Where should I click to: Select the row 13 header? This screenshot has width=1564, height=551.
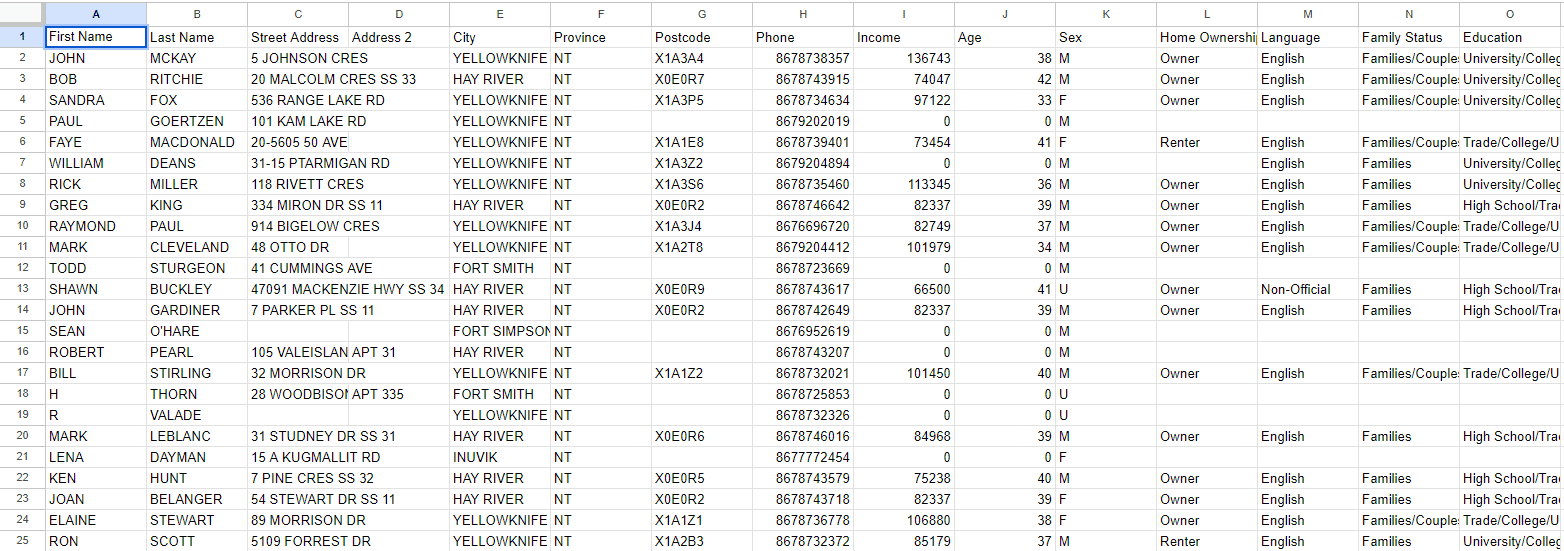pyautogui.click(x=22, y=289)
